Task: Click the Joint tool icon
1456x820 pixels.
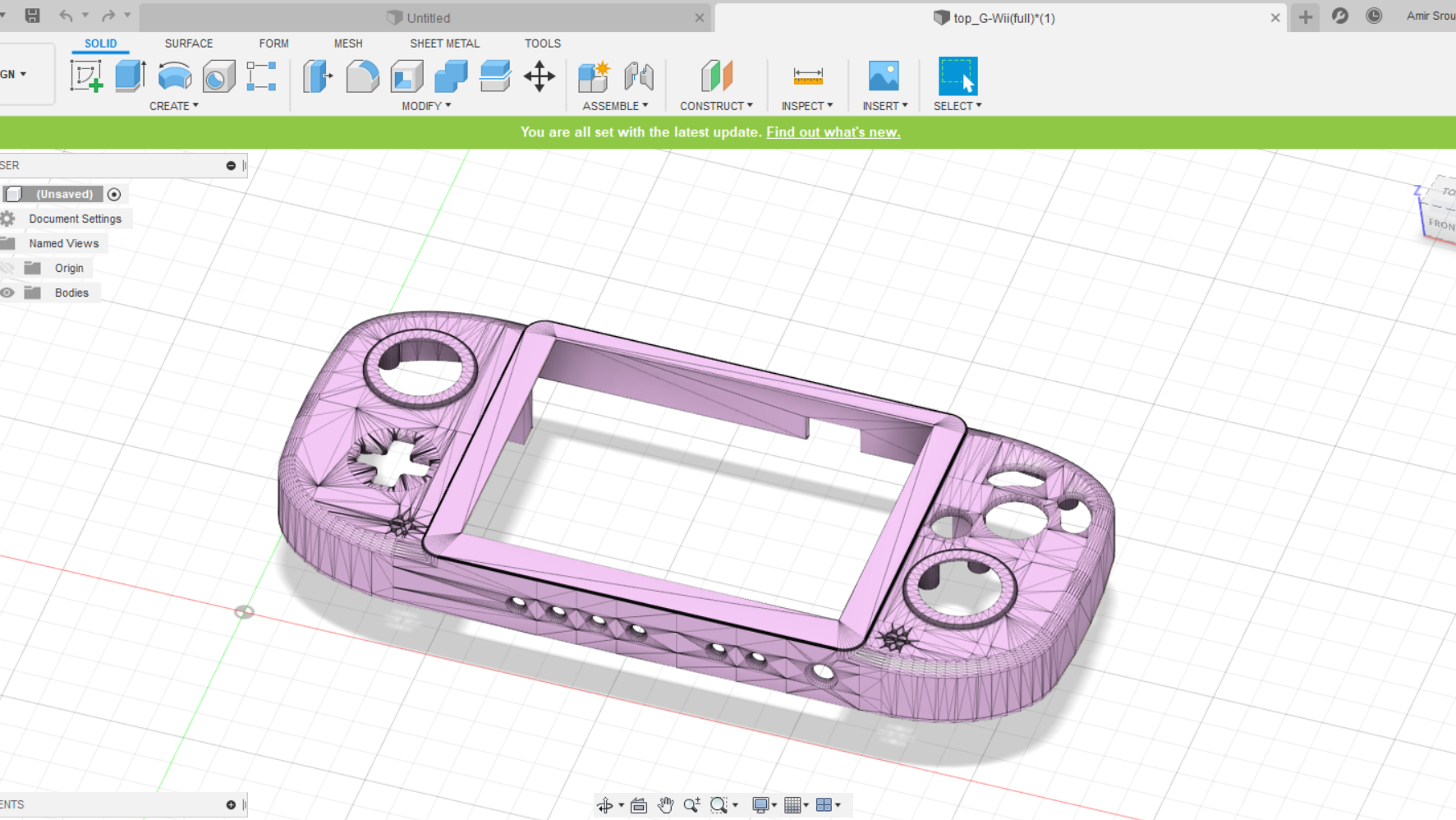Action: (638, 76)
